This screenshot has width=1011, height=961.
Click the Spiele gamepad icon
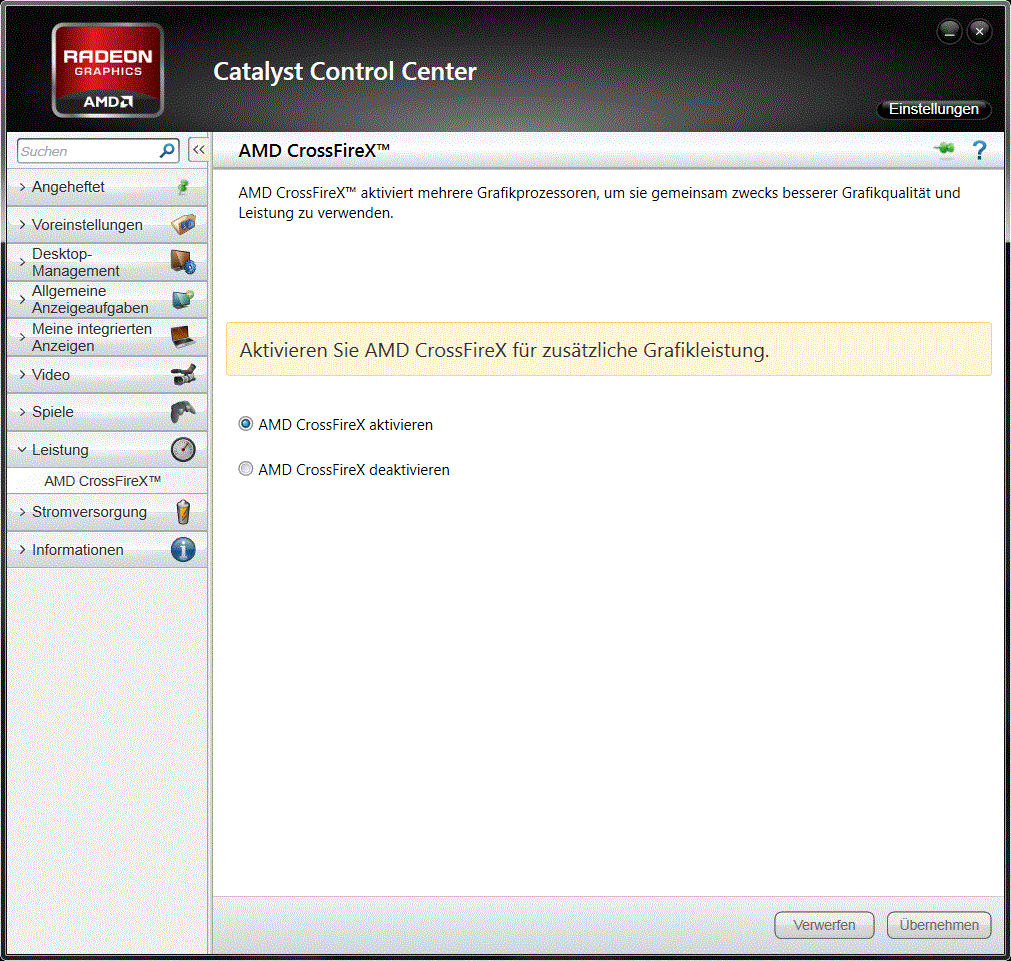pyautogui.click(x=183, y=412)
